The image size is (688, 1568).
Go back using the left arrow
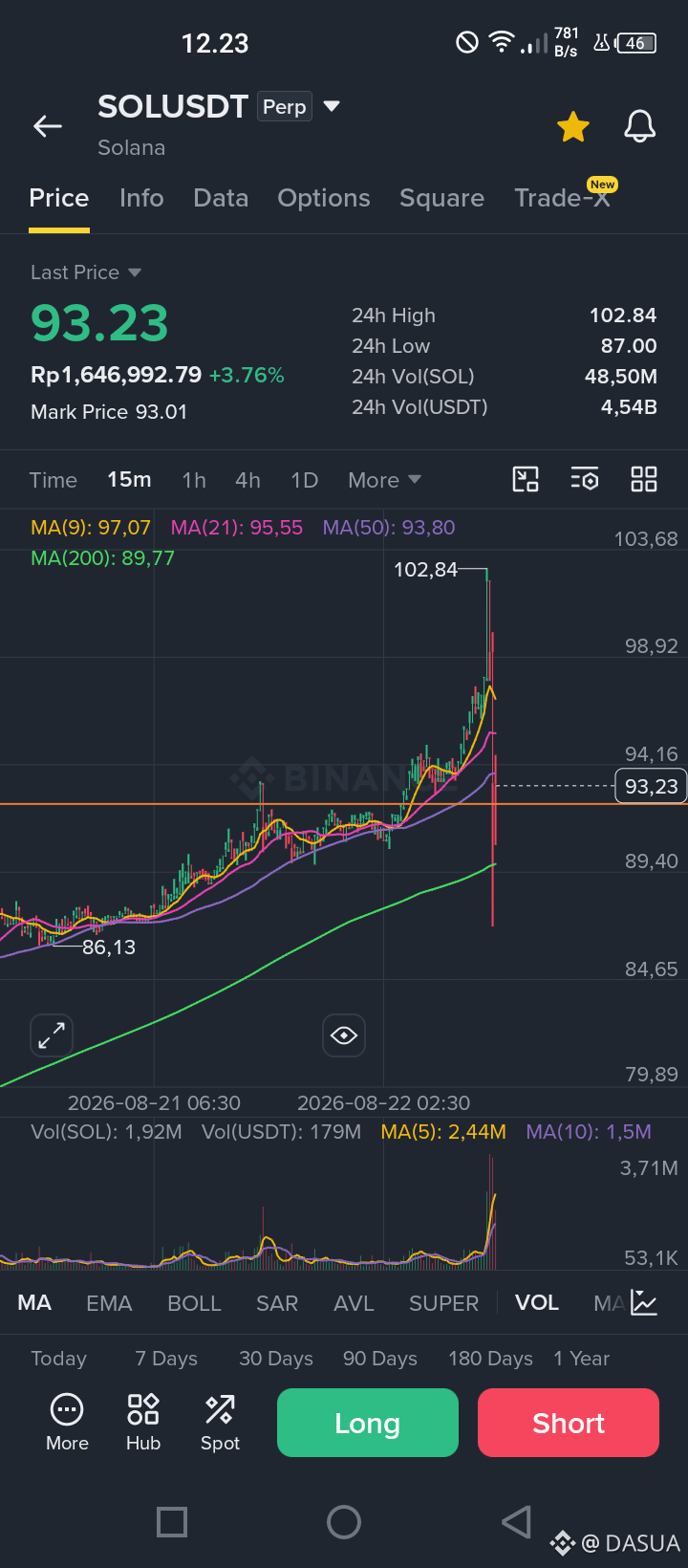[x=48, y=126]
